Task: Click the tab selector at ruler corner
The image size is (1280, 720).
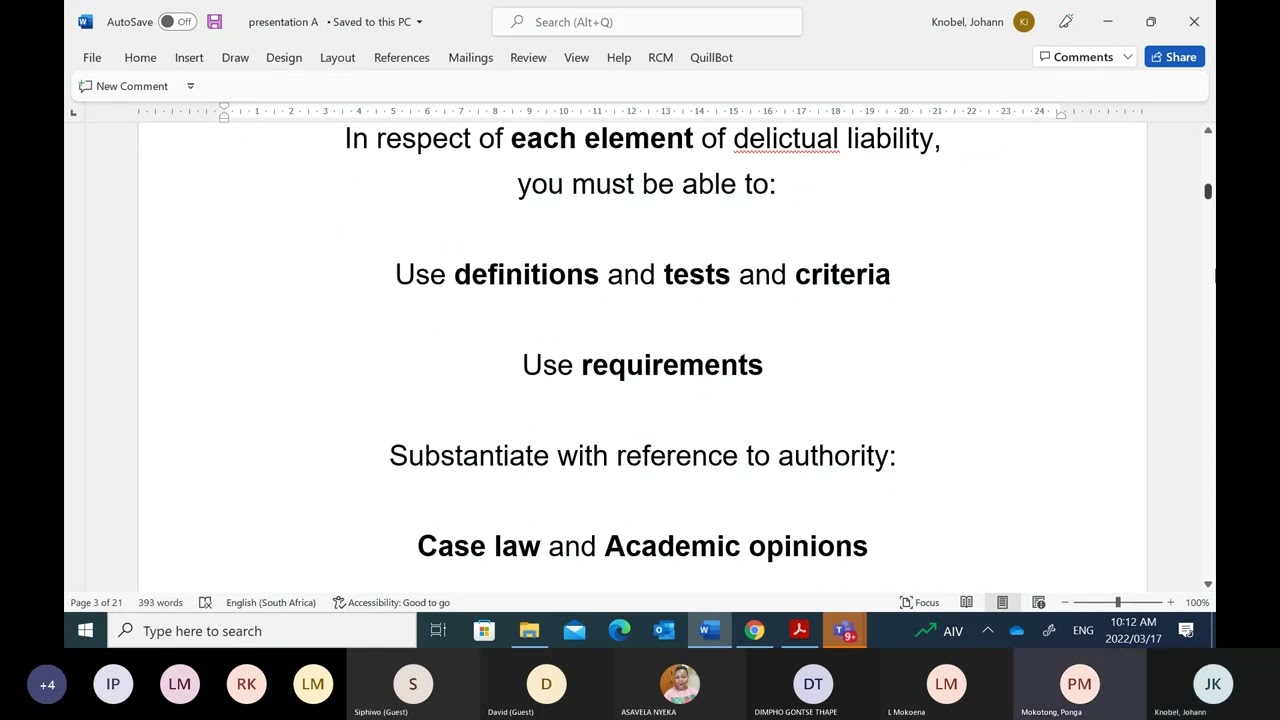Action: click(73, 112)
